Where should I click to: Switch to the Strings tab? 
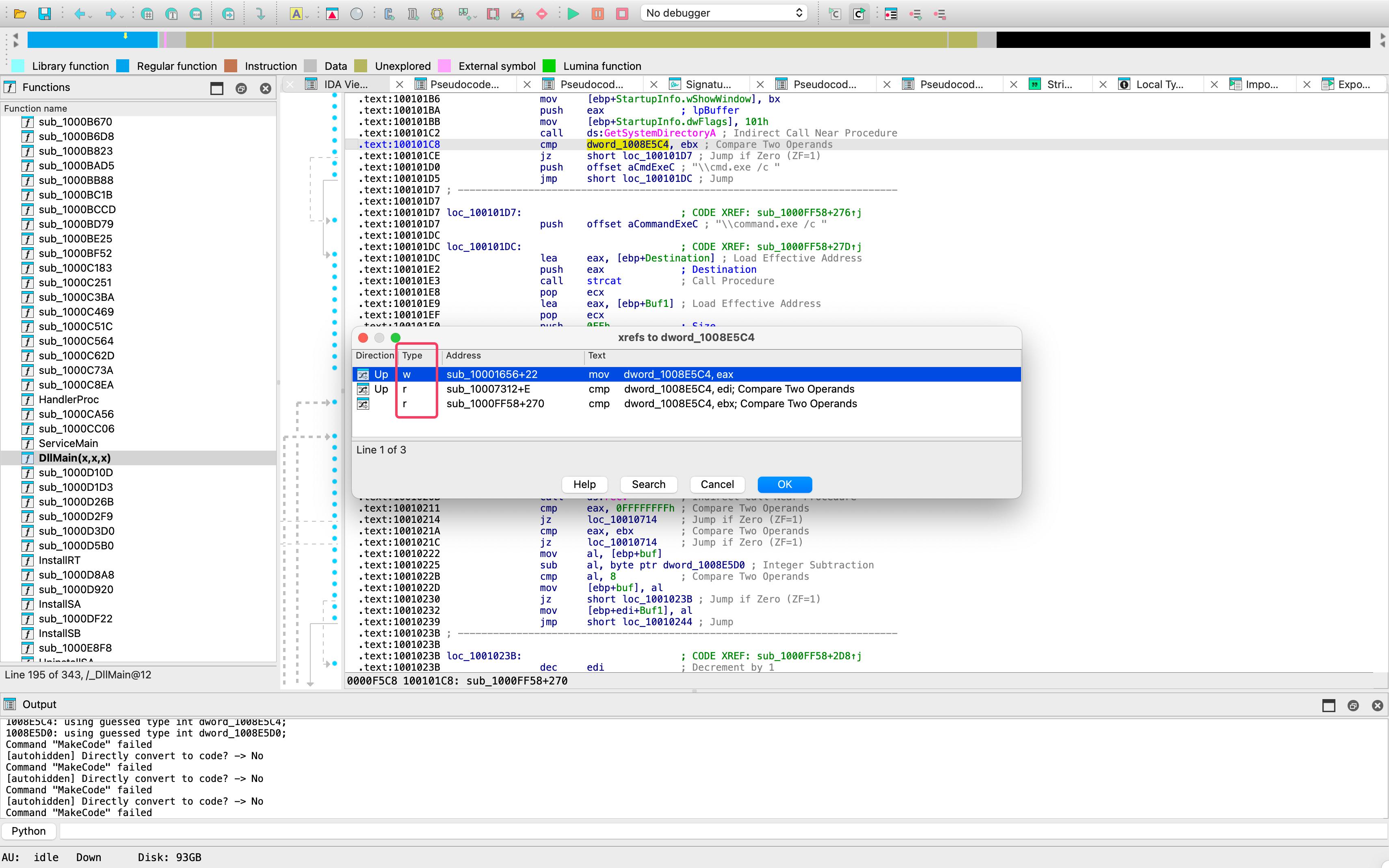[1059, 84]
